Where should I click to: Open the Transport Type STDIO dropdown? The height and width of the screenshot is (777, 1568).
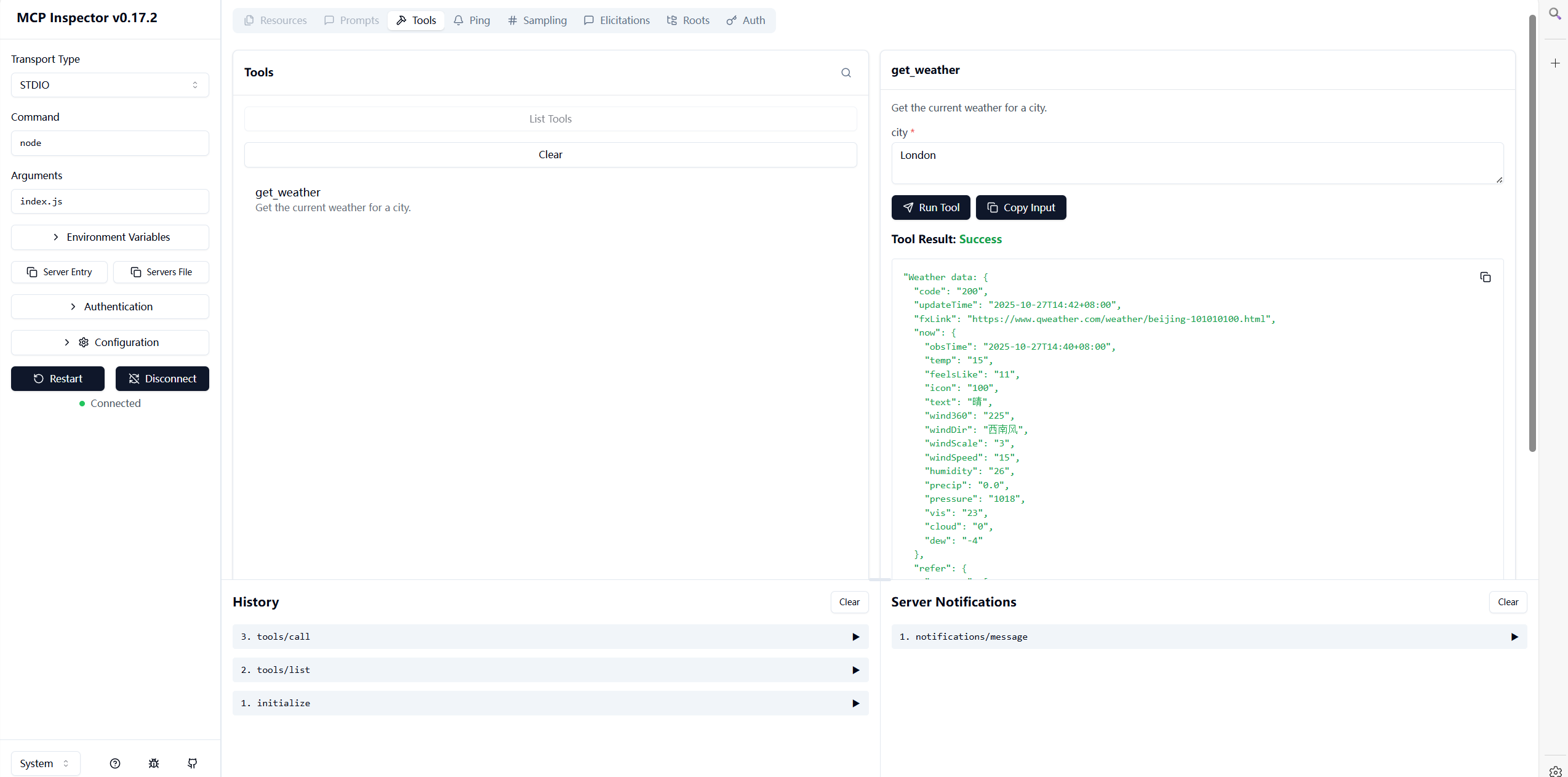coord(110,85)
